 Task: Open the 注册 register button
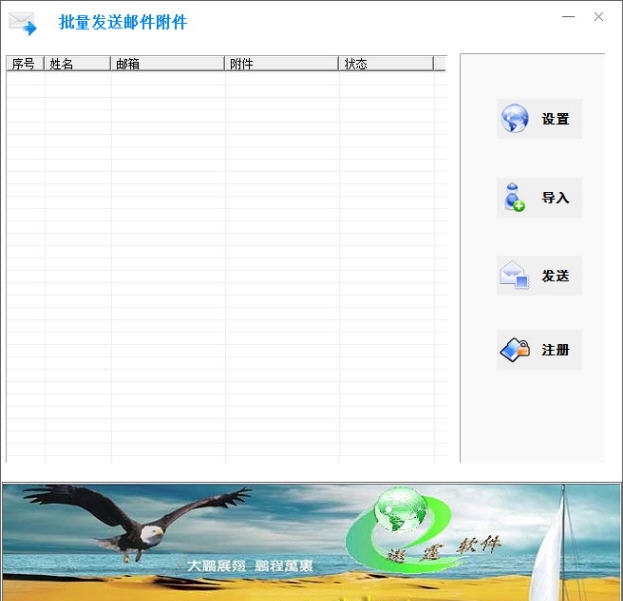coord(539,350)
